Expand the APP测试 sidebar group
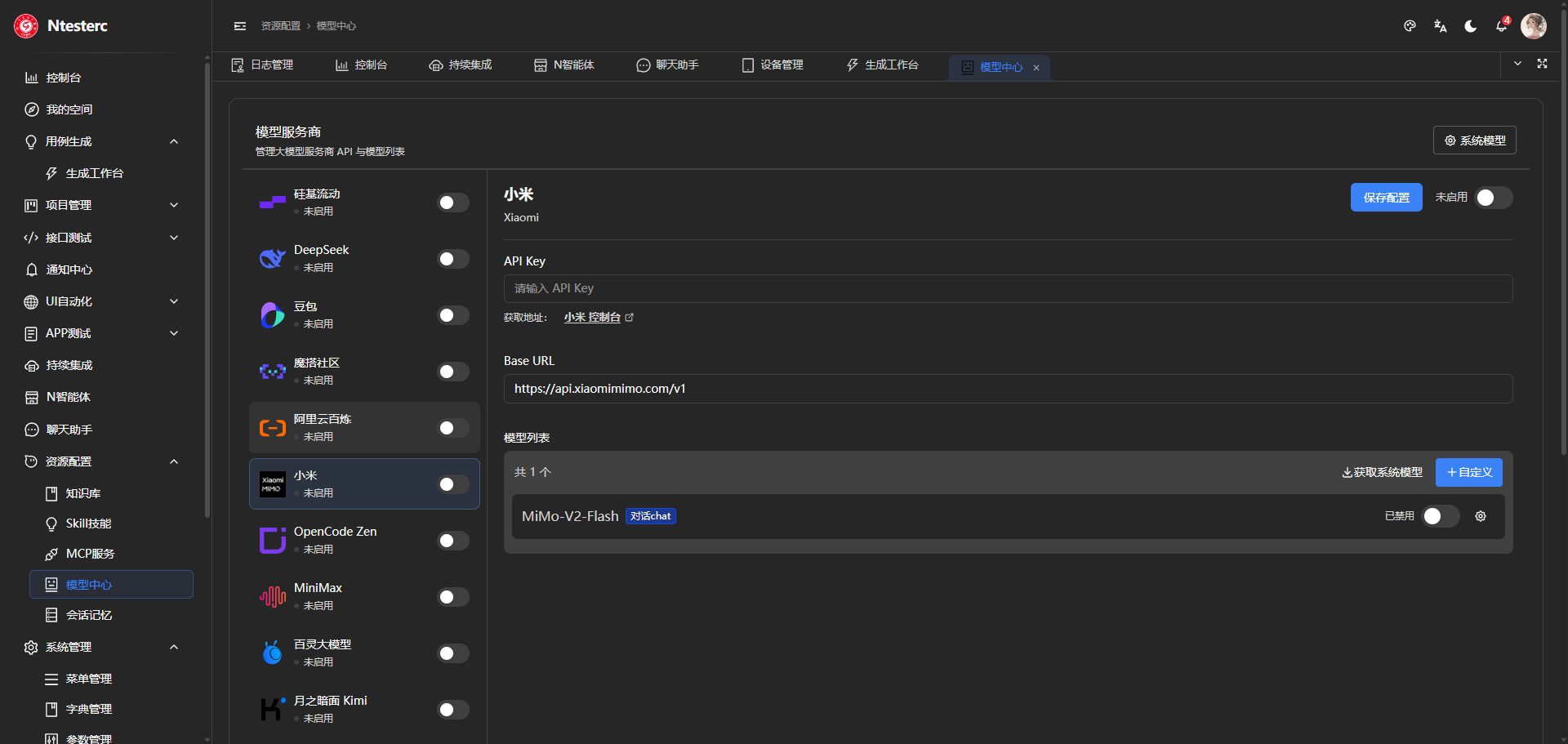This screenshot has height=744, width=1568. point(174,333)
